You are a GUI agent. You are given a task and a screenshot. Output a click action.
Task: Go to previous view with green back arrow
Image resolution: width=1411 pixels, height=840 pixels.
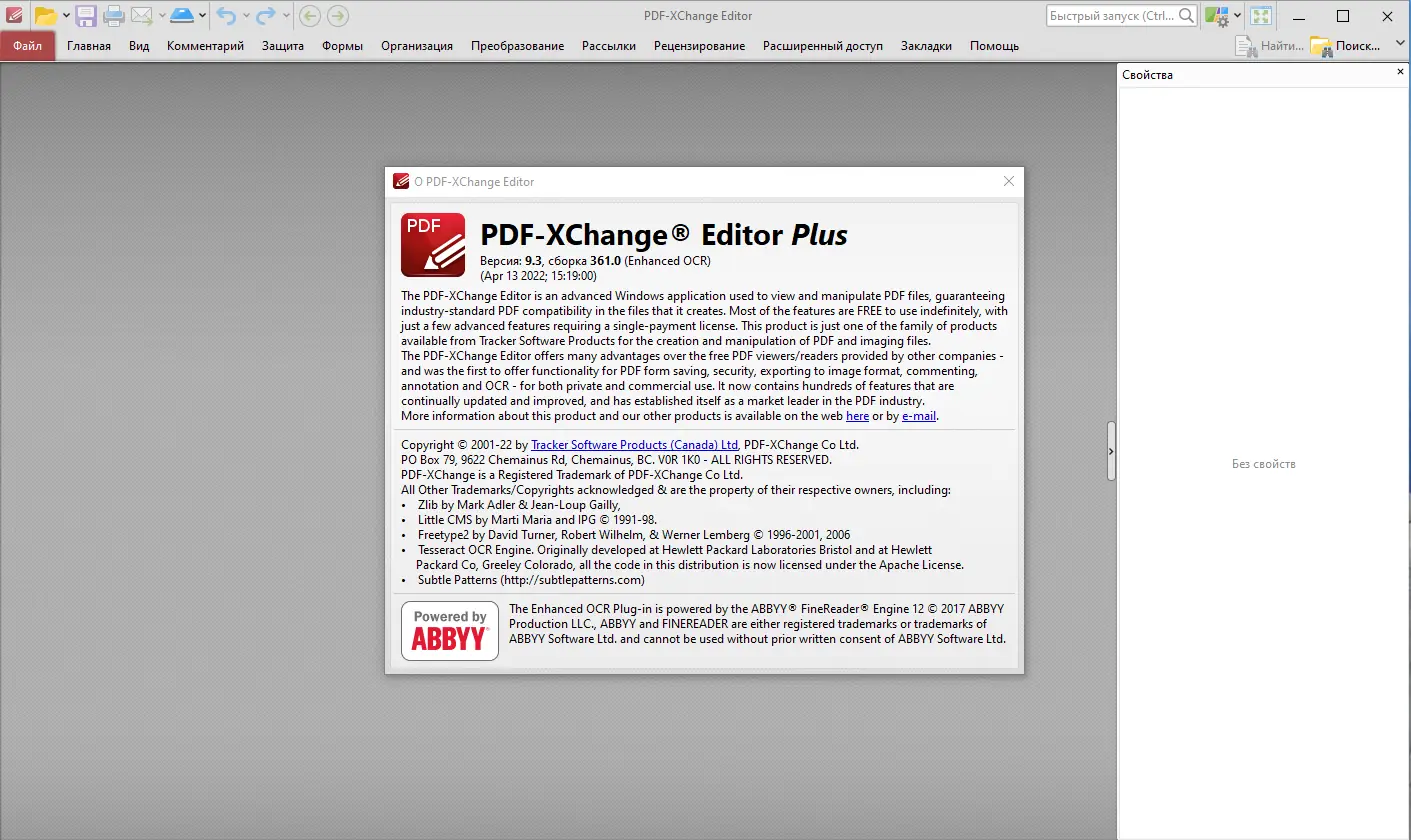309,15
